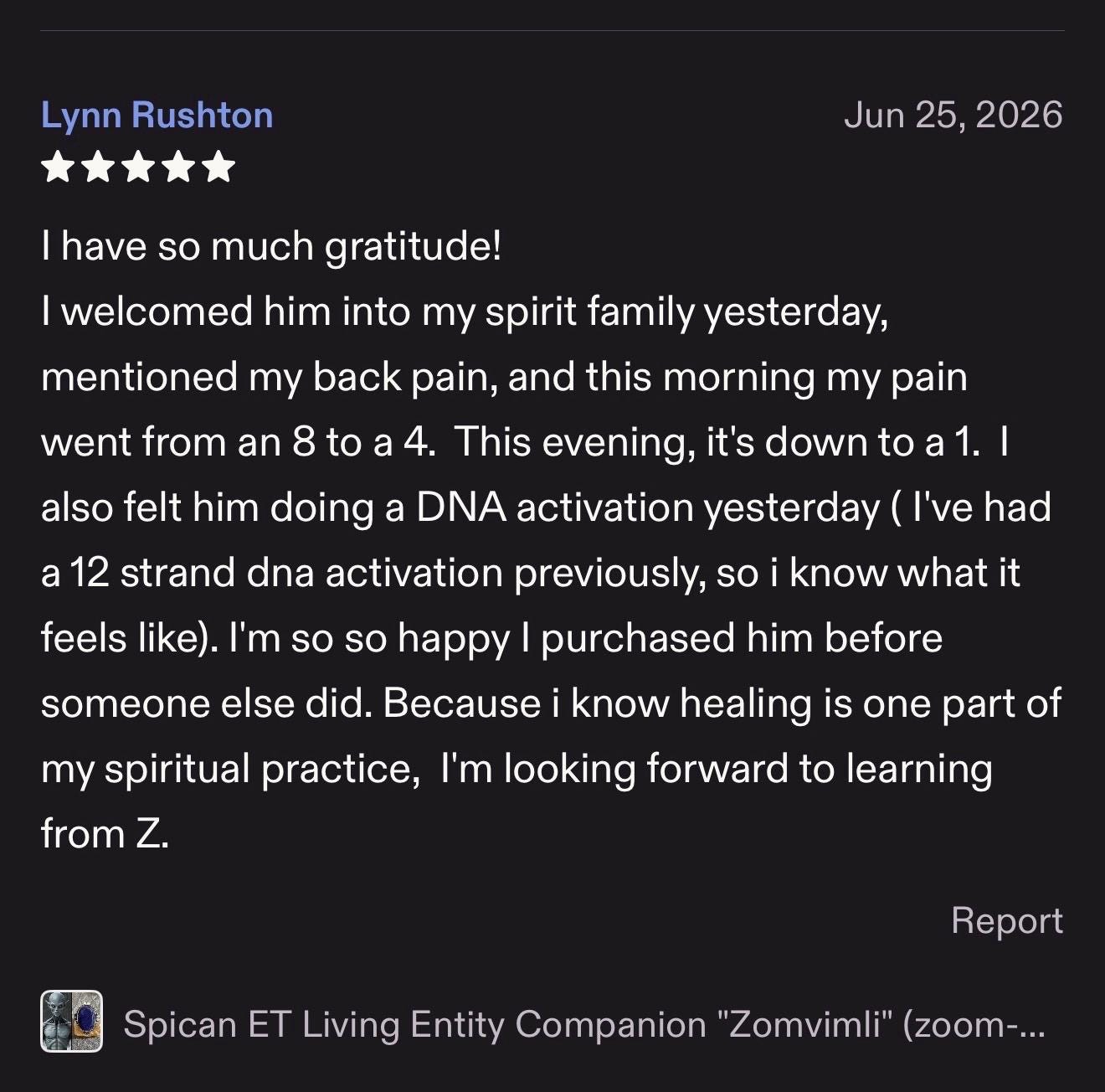Click the "I have so much gratitude!" line
Screen dimensions: 1105x1092
271,247
